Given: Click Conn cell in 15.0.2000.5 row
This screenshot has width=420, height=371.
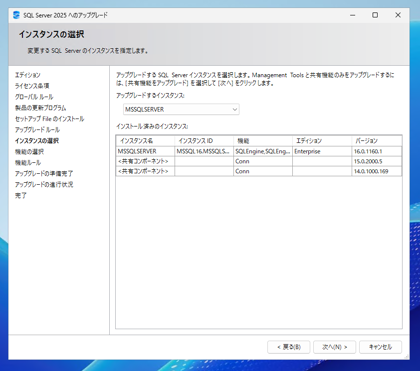Looking at the screenshot, I should point(263,161).
